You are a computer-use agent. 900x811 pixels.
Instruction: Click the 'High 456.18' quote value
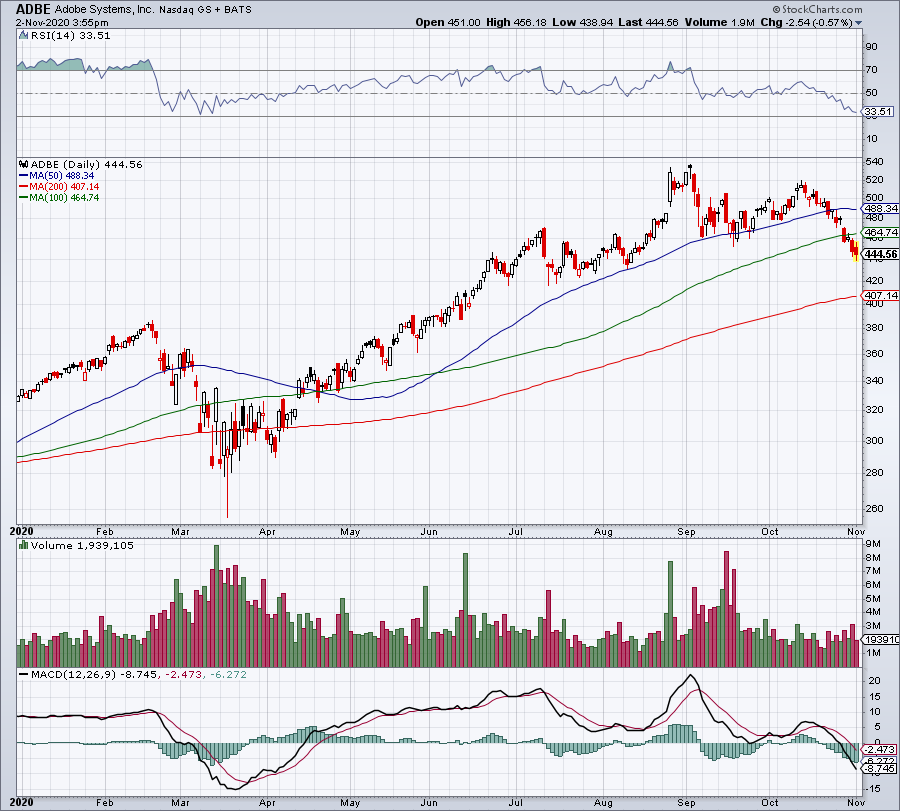(517, 22)
